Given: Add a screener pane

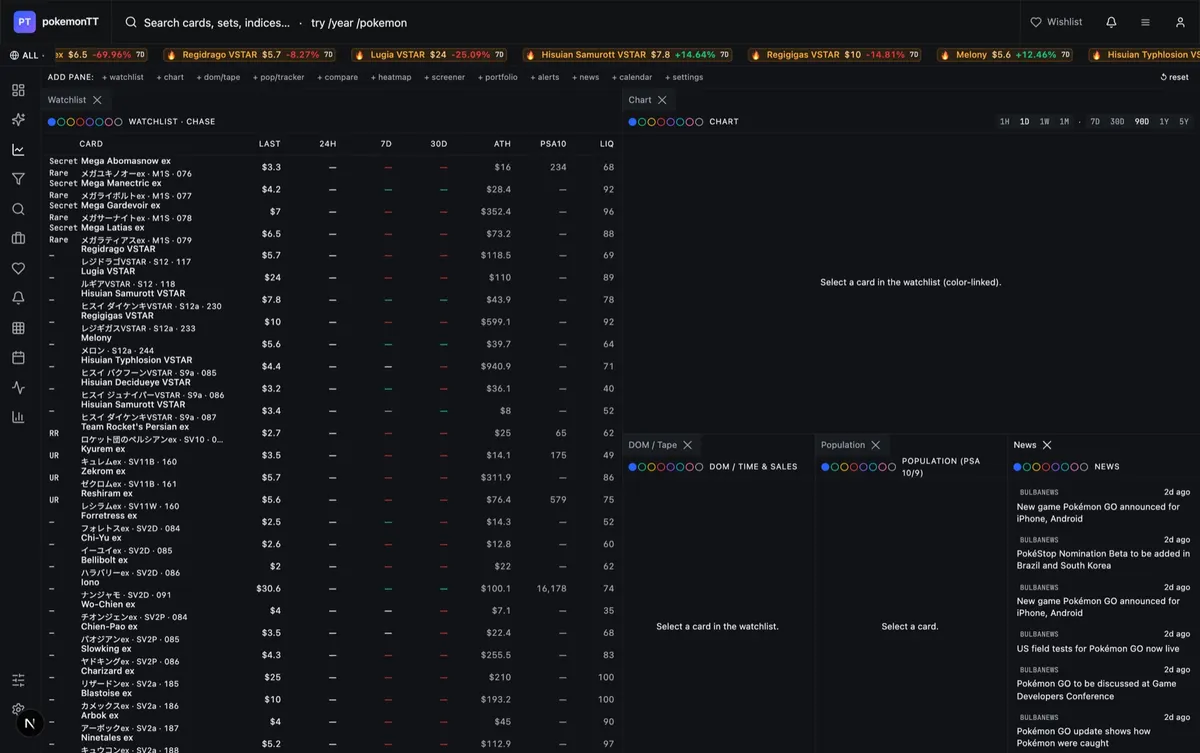Looking at the screenshot, I should (x=443, y=77).
